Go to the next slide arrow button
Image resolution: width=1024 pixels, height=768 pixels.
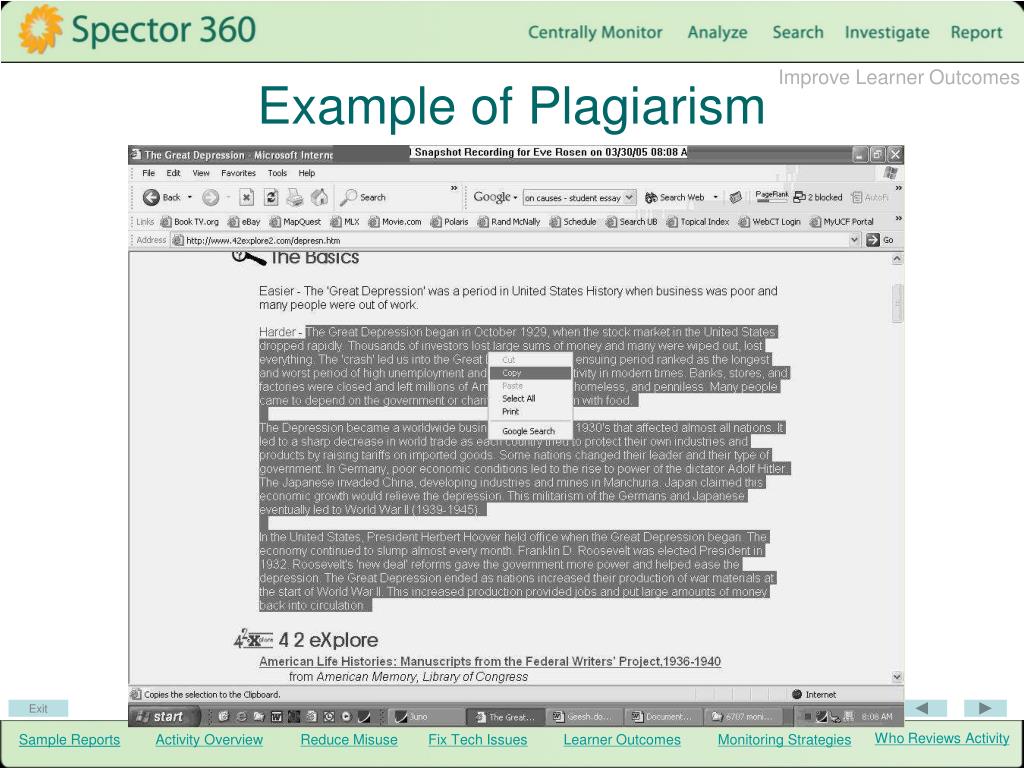(985, 708)
